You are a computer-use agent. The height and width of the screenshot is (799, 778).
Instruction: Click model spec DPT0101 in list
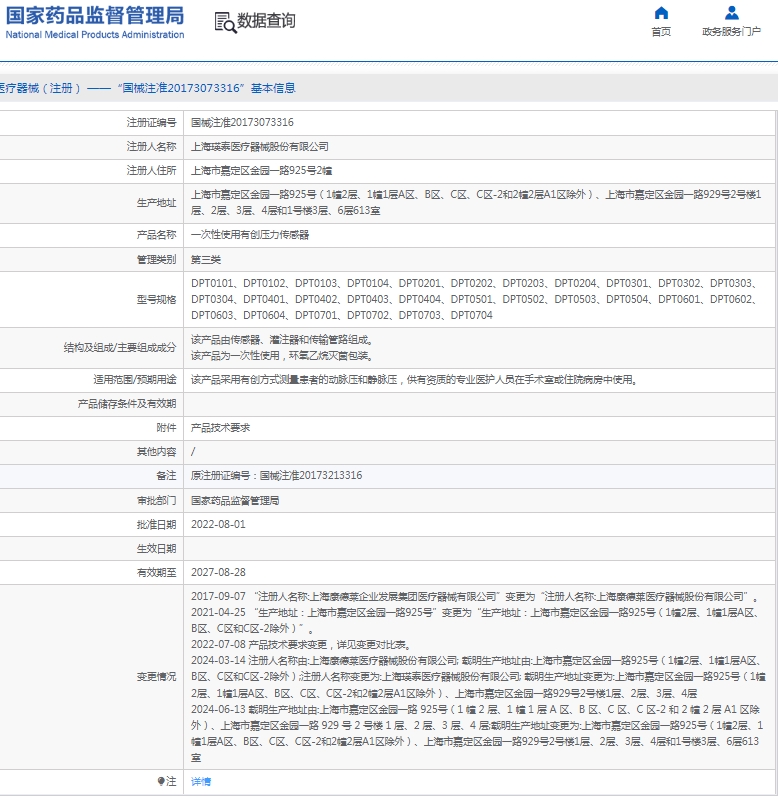pyautogui.click(x=212, y=283)
